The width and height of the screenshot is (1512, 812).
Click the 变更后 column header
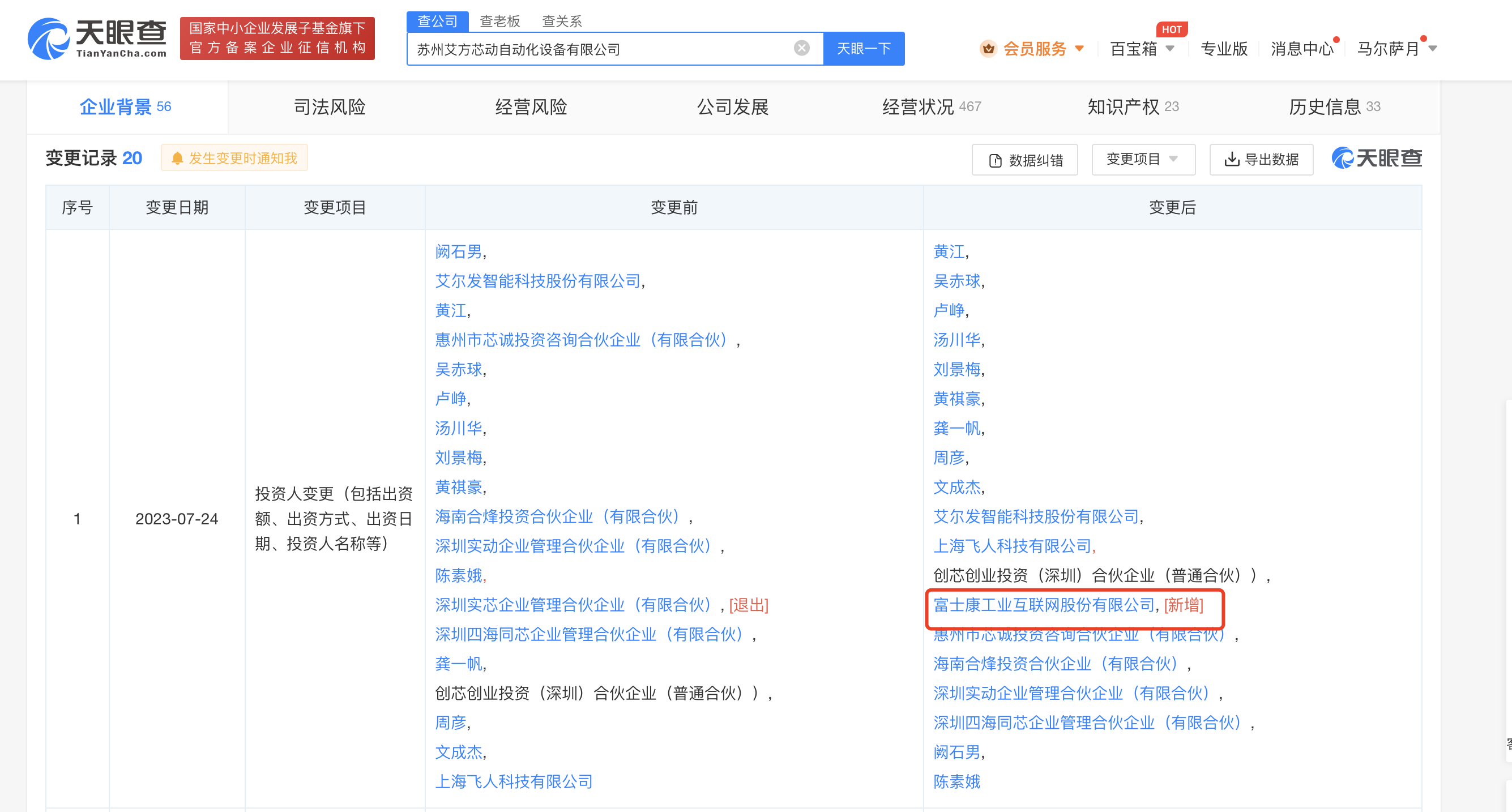coord(1172,207)
